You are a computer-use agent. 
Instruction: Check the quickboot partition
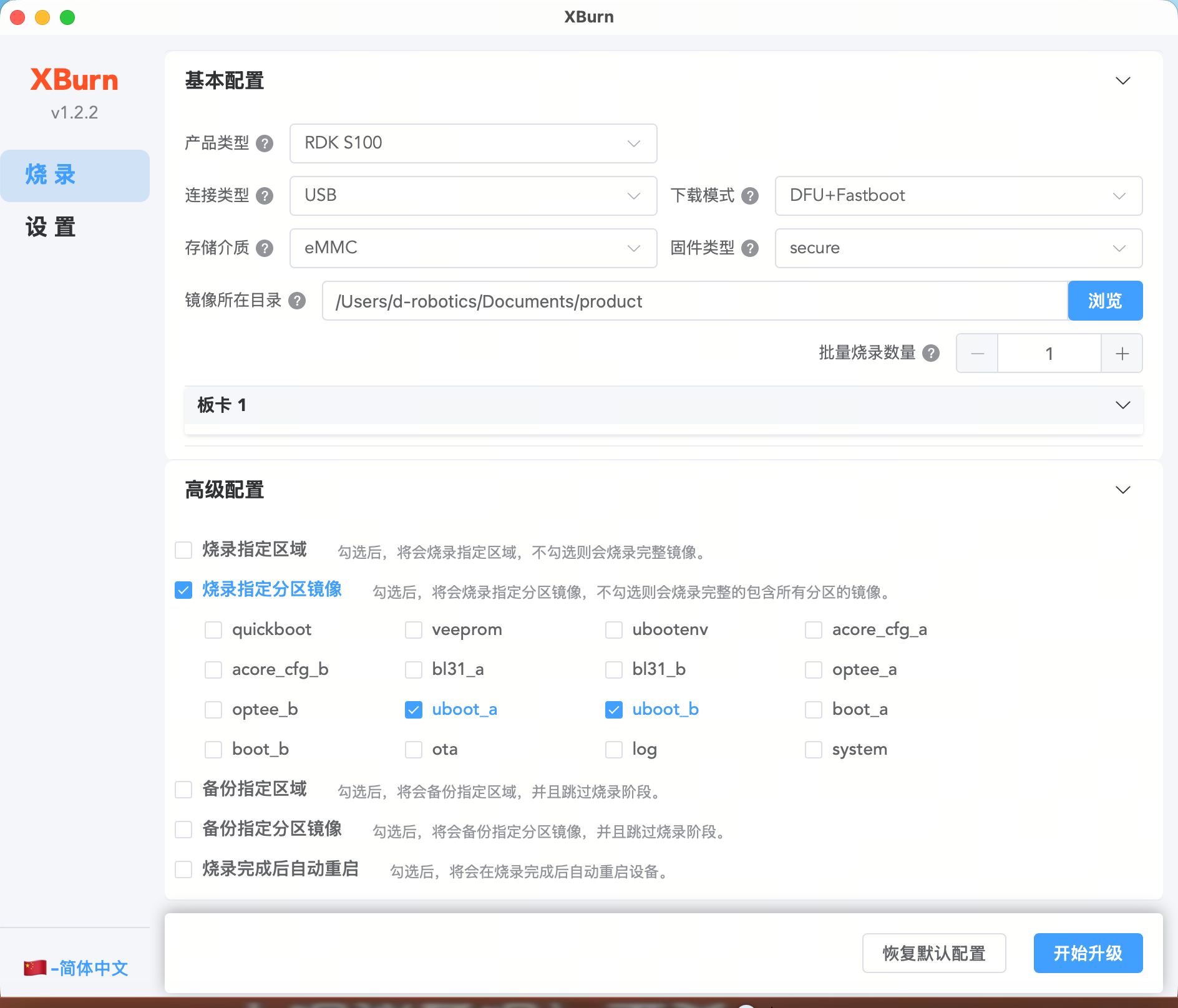click(213, 630)
